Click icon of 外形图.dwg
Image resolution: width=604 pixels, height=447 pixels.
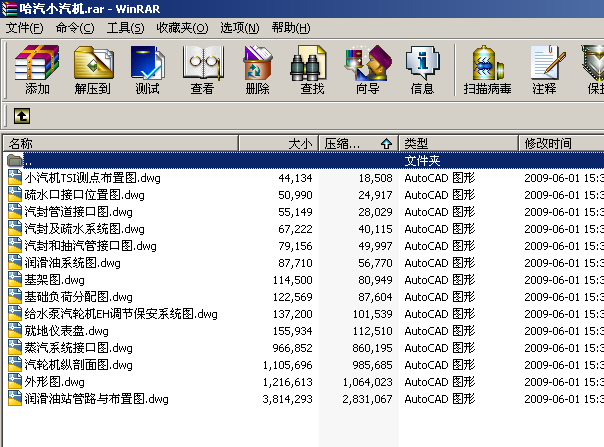[15, 381]
